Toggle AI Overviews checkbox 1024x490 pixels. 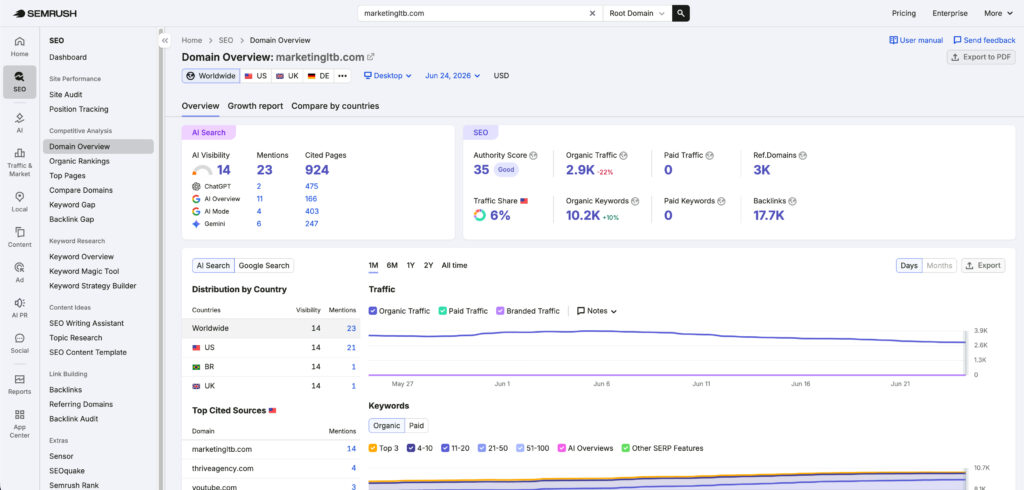point(562,448)
